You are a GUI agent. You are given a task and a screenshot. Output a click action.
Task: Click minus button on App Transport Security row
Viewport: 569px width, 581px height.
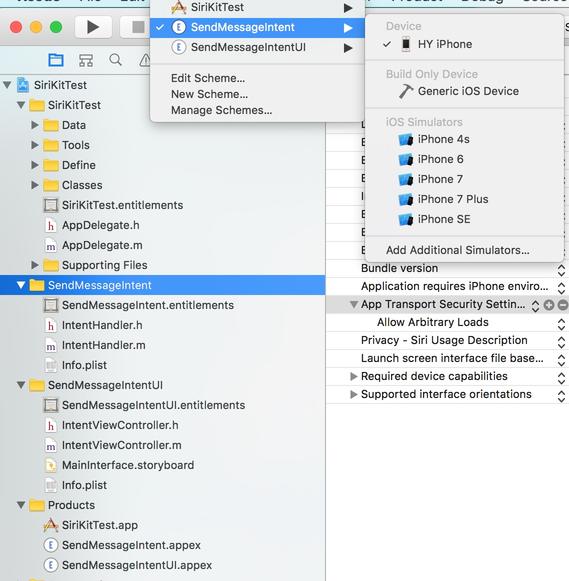pyautogui.click(x=563, y=305)
